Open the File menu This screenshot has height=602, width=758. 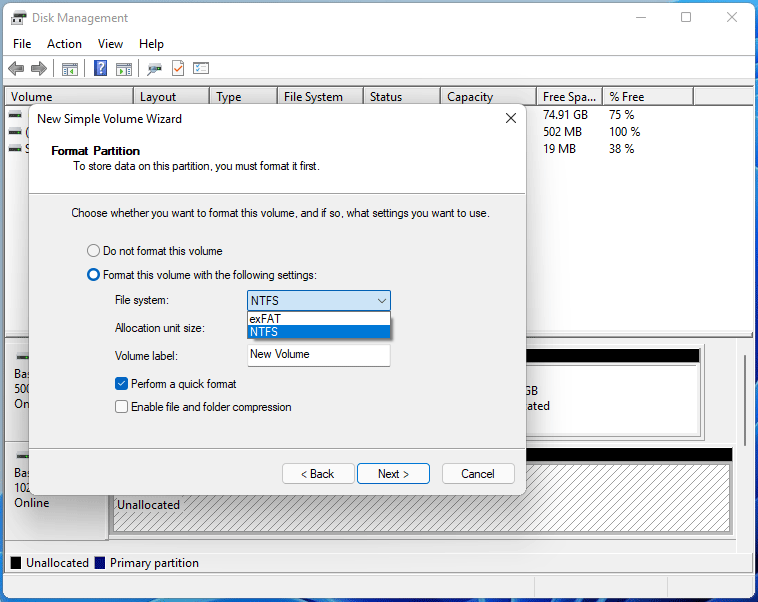click(x=22, y=44)
